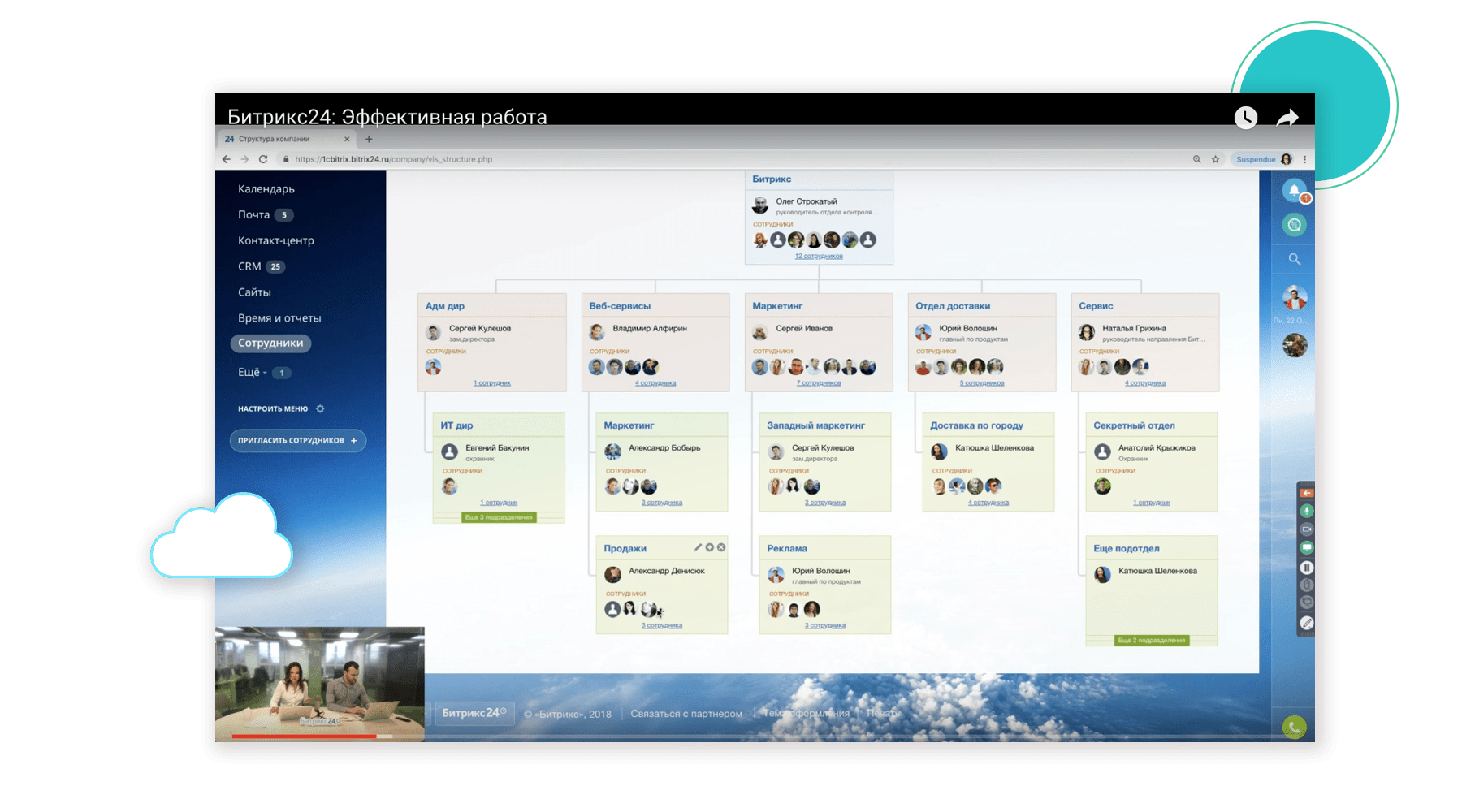Viewport: 1462px width, 812px height.
Task: Expand 'Еще 2 подразделения' under Еще подотдел
Action: (1151, 641)
